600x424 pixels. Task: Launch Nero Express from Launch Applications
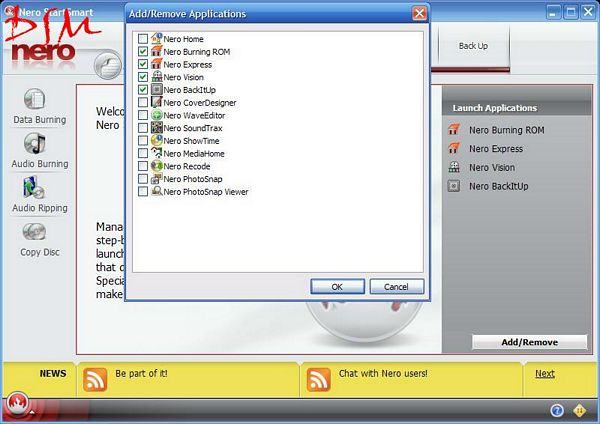[495, 149]
